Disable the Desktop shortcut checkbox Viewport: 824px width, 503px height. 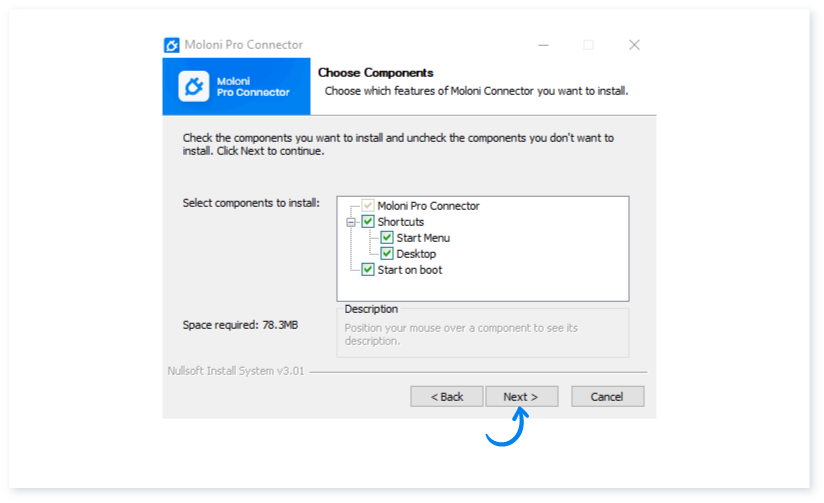pyautogui.click(x=387, y=254)
